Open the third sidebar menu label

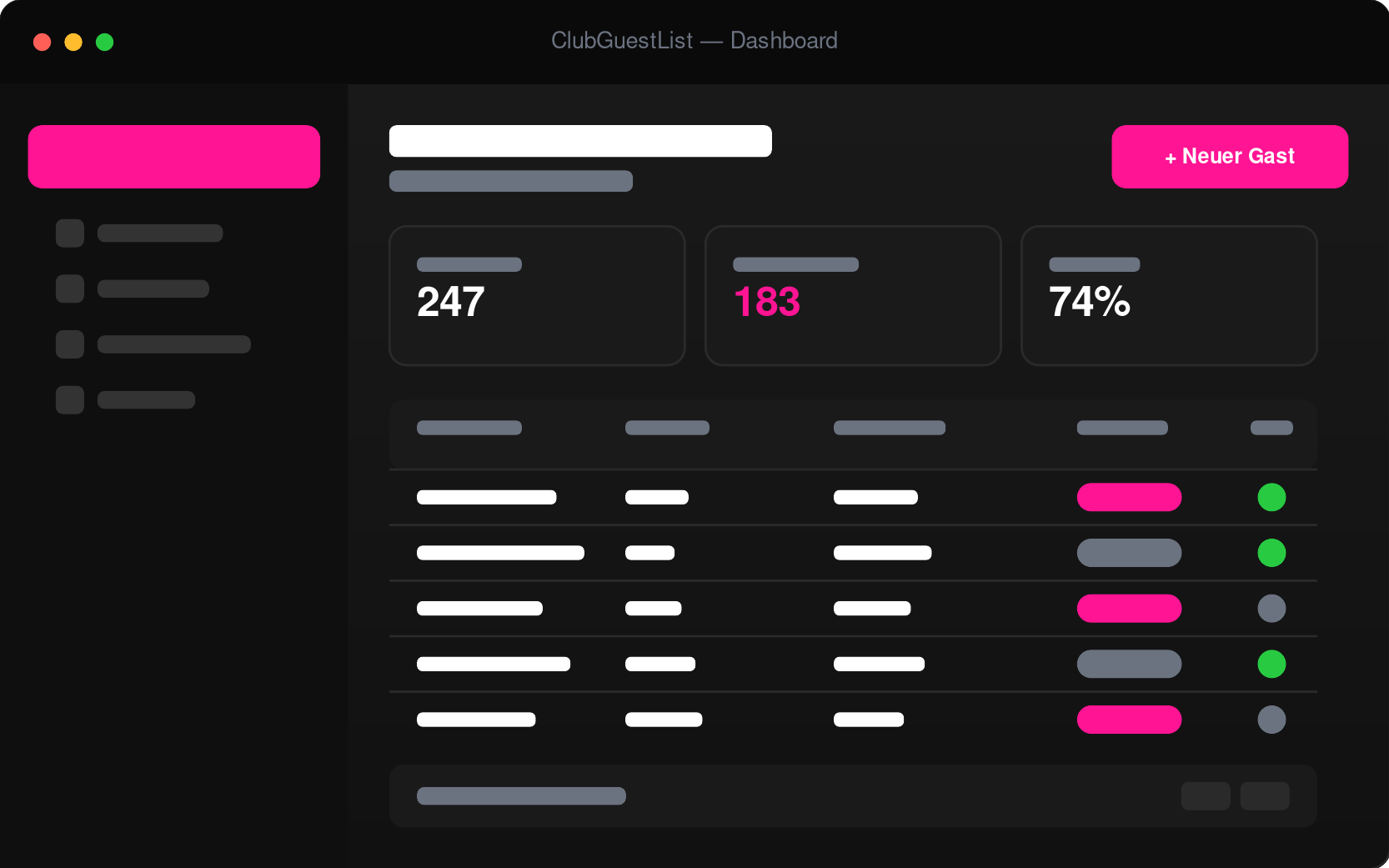point(174,344)
